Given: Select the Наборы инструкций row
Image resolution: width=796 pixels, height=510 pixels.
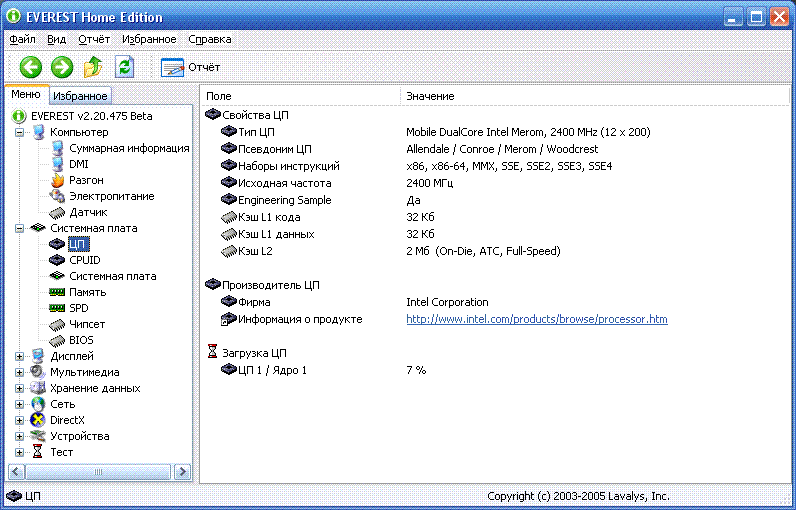Looking at the screenshot, I should 495,166.
